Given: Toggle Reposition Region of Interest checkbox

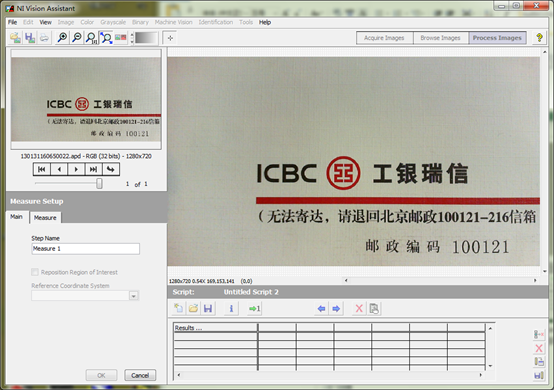Looking at the screenshot, I should (x=35, y=272).
